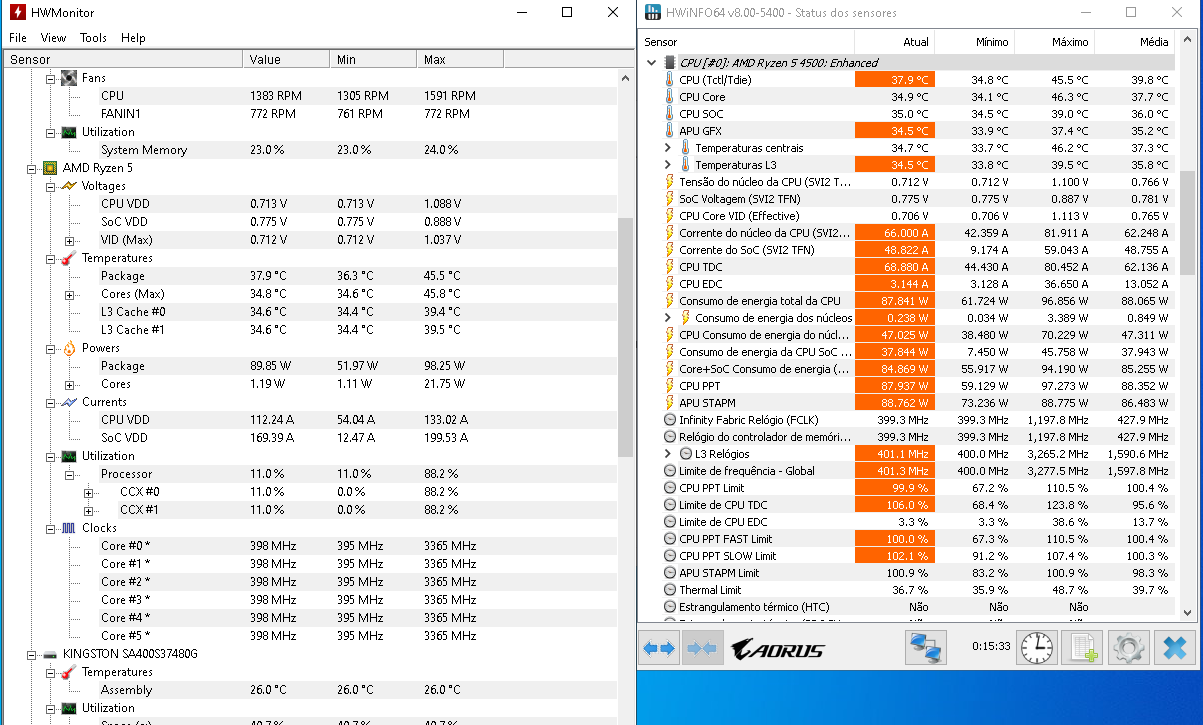The height and width of the screenshot is (725, 1203).
Task: Click the thermometer icon beside CPU (Tctl/Tdie)
Action: (x=670, y=80)
